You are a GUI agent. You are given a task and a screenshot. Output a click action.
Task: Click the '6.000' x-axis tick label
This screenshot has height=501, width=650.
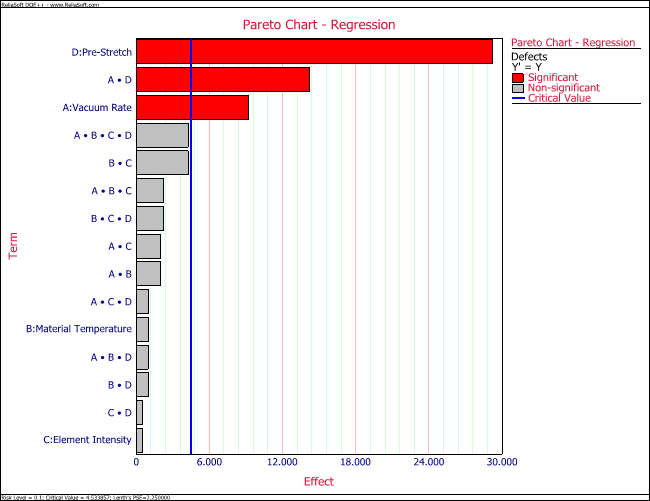[x=209, y=462]
